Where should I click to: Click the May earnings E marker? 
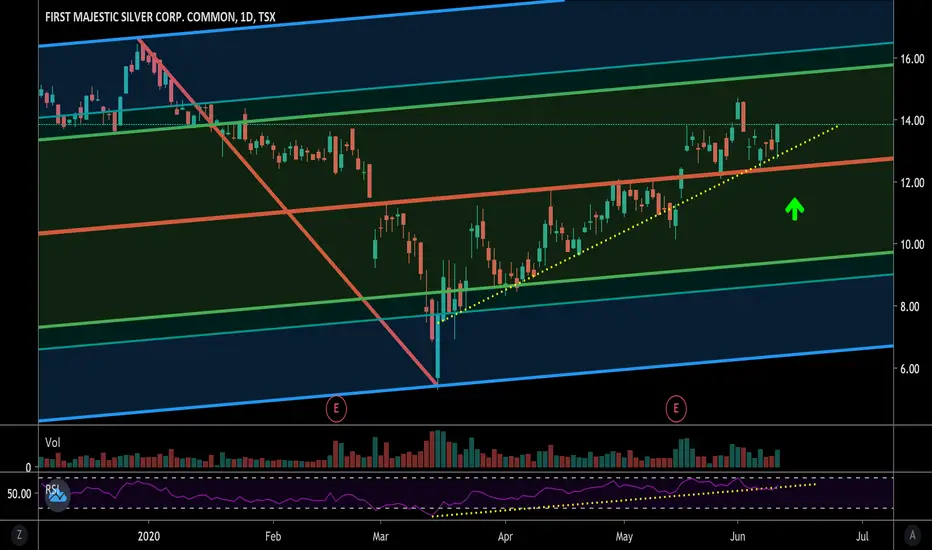pyautogui.click(x=676, y=408)
